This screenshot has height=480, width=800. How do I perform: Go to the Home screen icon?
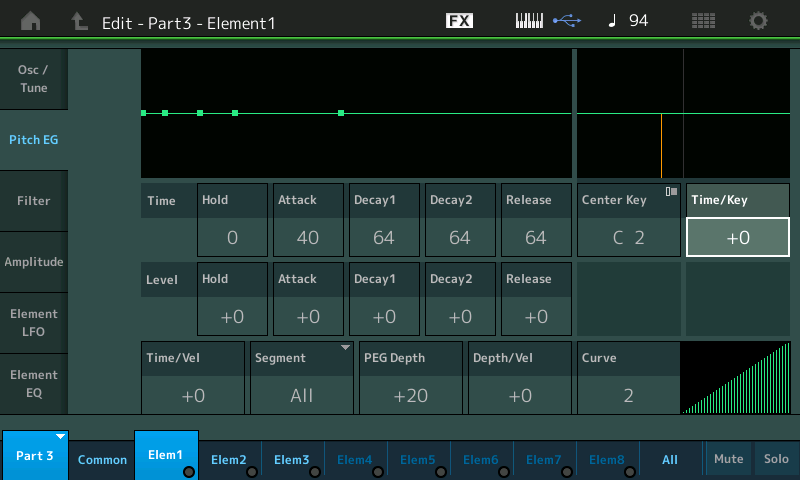point(31,21)
